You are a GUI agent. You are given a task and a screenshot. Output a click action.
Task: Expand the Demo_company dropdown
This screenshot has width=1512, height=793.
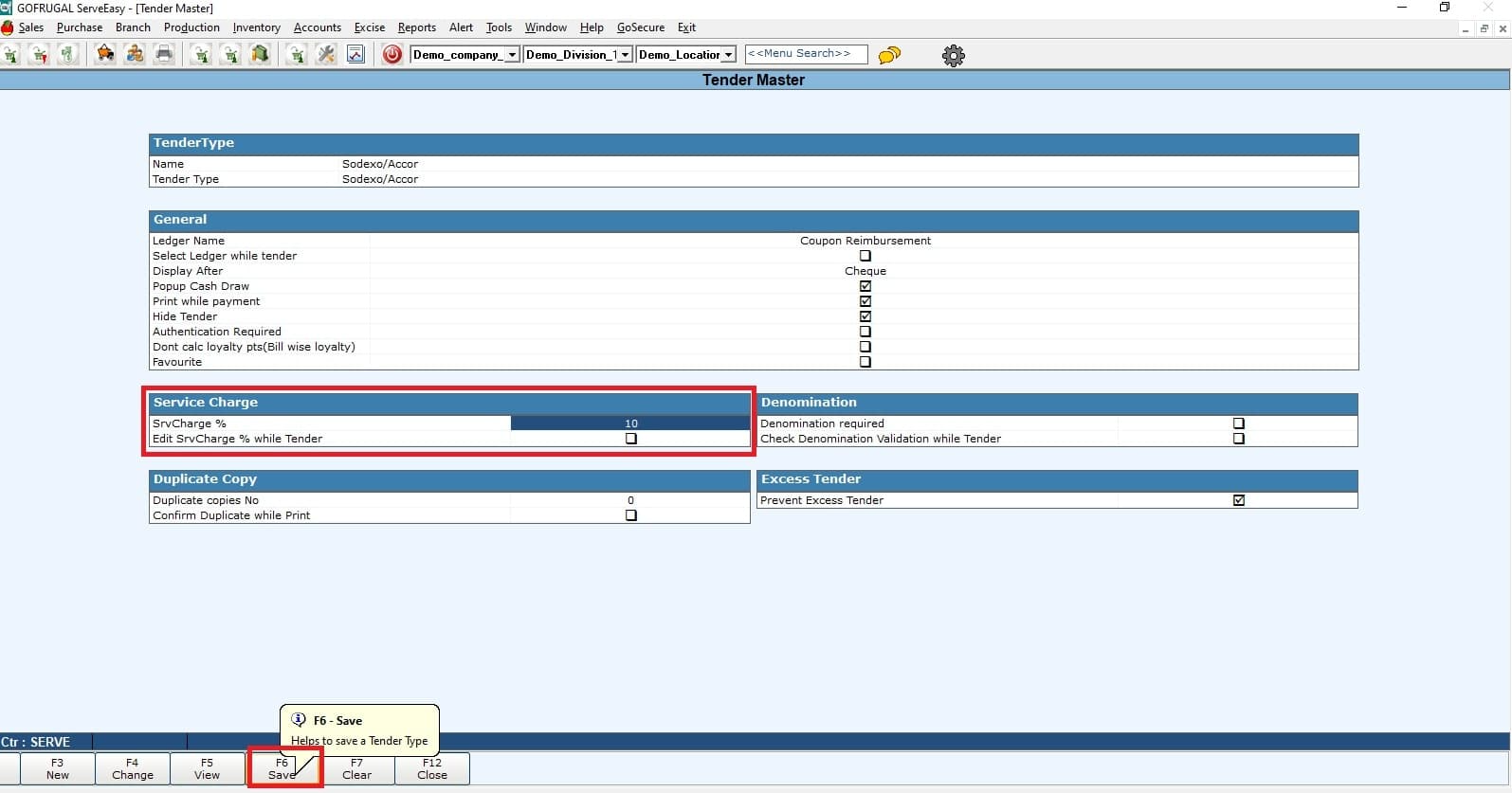[x=512, y=55]
